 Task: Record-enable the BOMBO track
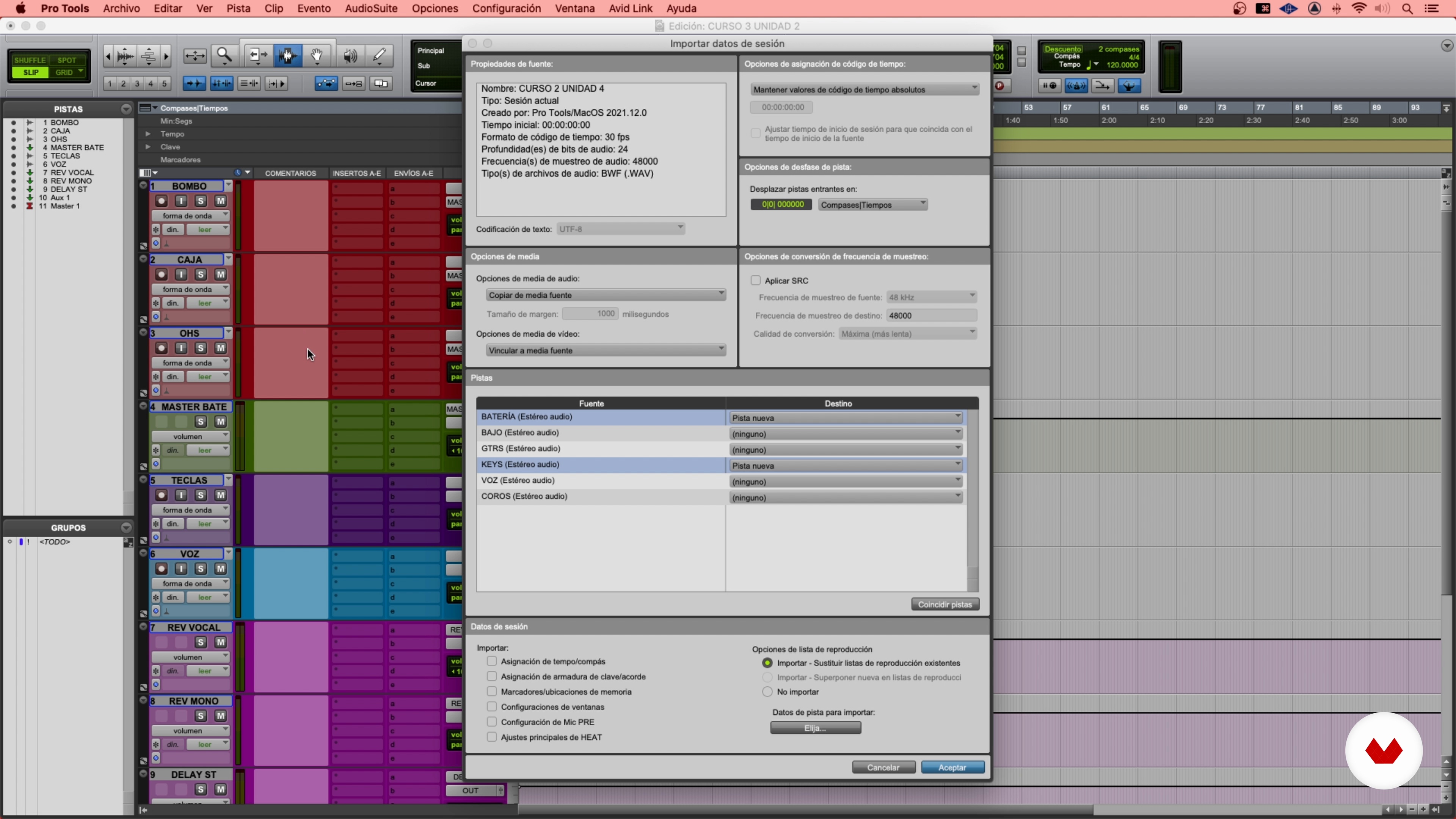pos(161,201)
